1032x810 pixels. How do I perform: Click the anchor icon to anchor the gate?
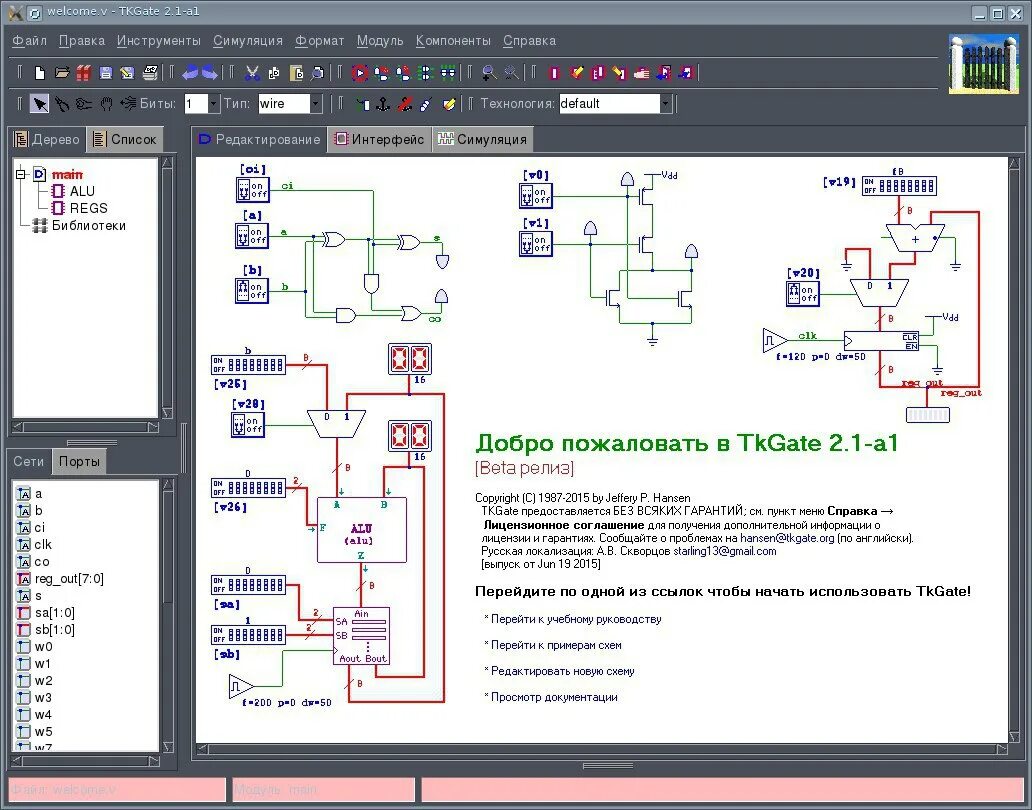[x=383, y=103]
